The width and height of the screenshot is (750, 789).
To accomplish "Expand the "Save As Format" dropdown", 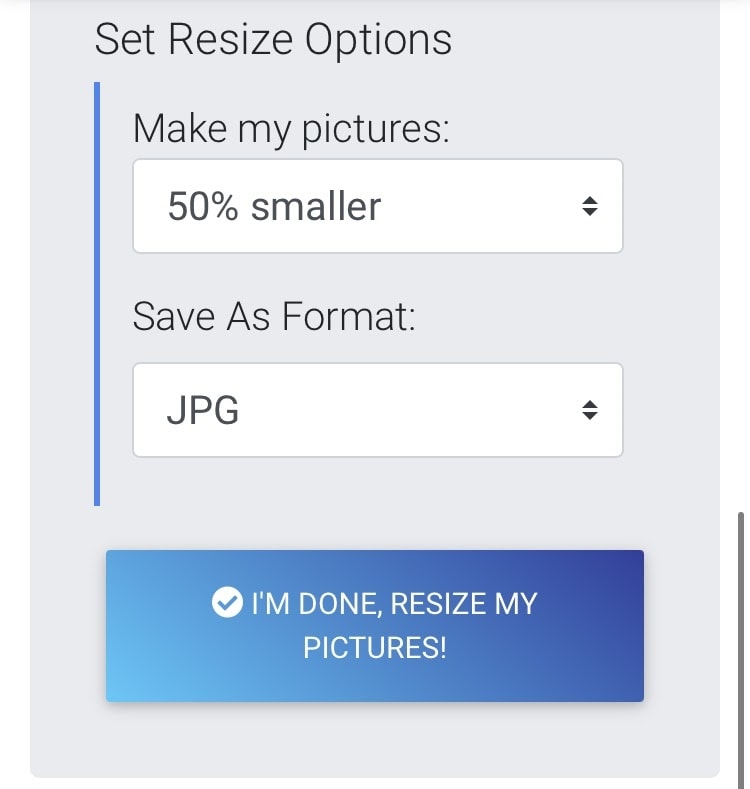I will click(378, 410).
